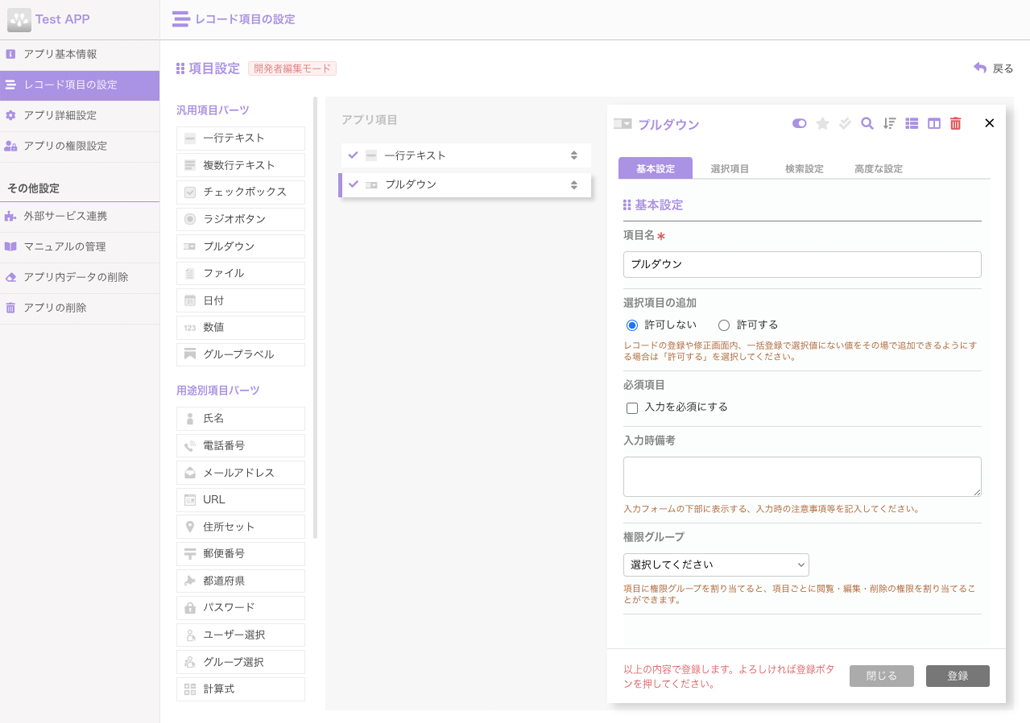Screen dimensions: 1030x723
Task: Click the 項目名 input field
Action: pos(802,264)
